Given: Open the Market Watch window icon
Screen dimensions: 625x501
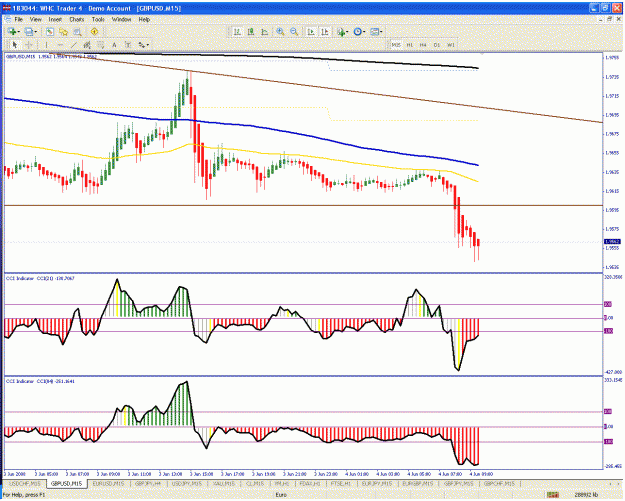Looking at the screenshot, I should tap(50, 31).
